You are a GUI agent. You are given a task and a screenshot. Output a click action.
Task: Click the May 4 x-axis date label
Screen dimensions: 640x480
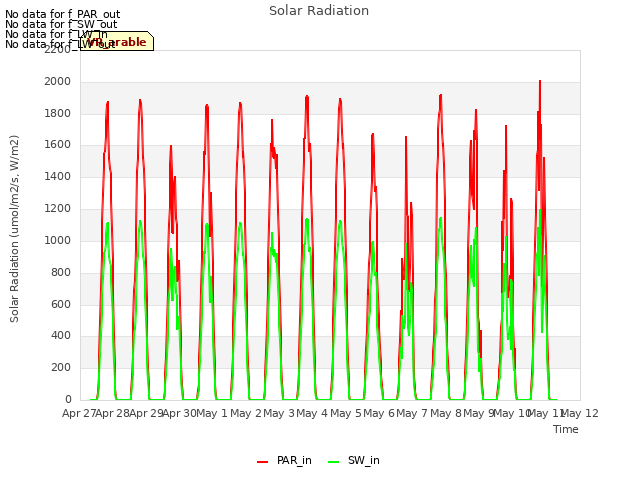coord(312,413)
